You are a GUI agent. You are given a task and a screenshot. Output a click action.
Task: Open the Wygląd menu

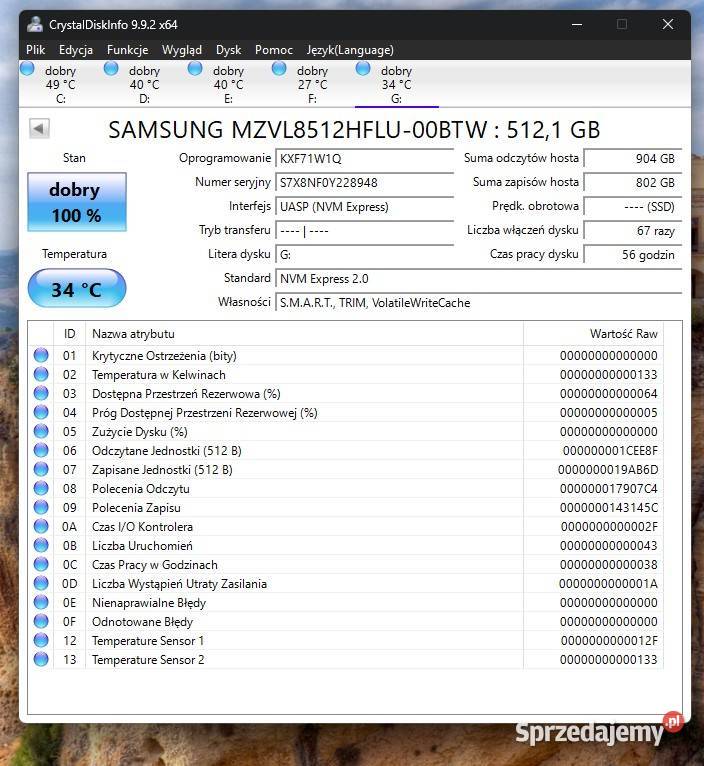182,50
